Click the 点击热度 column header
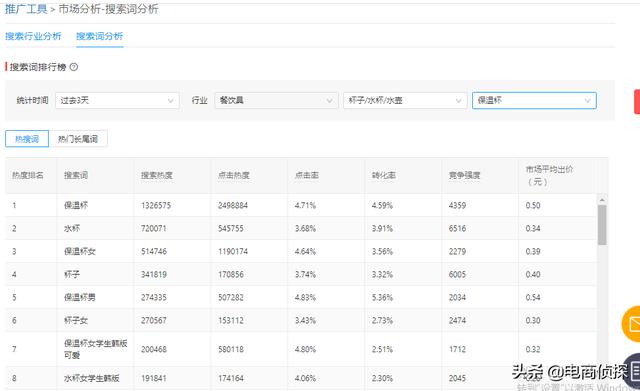This screenshot has height=391, width=640. (234, 176)
